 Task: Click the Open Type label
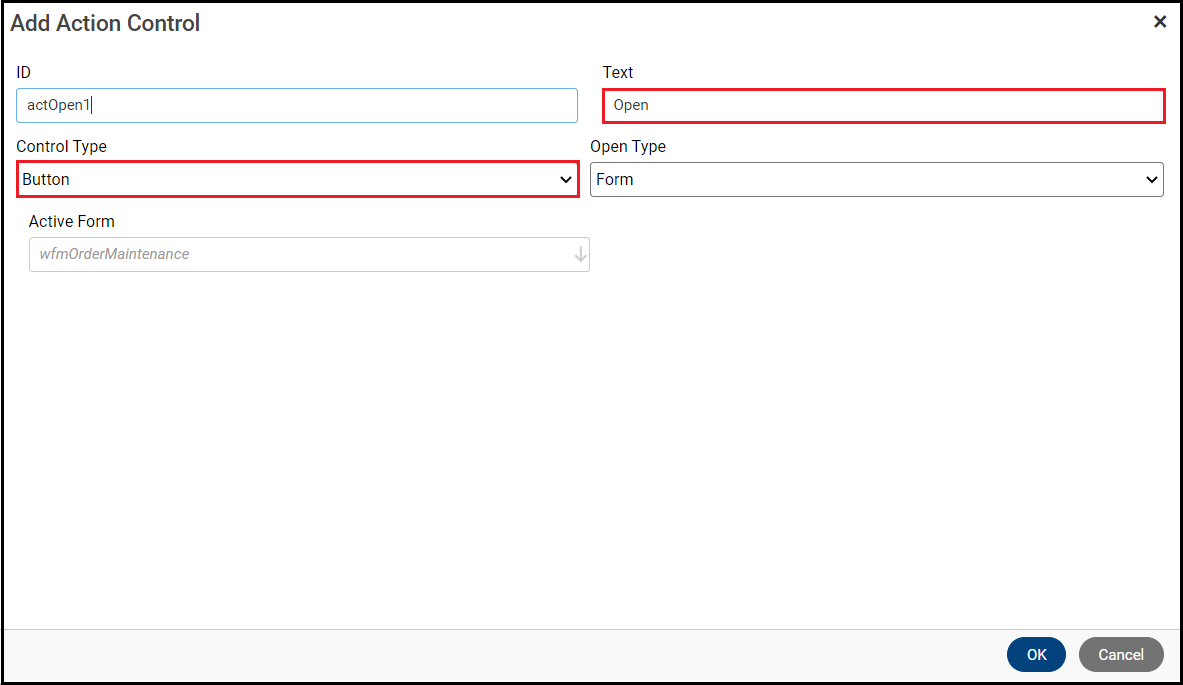[x=628, y=146]
